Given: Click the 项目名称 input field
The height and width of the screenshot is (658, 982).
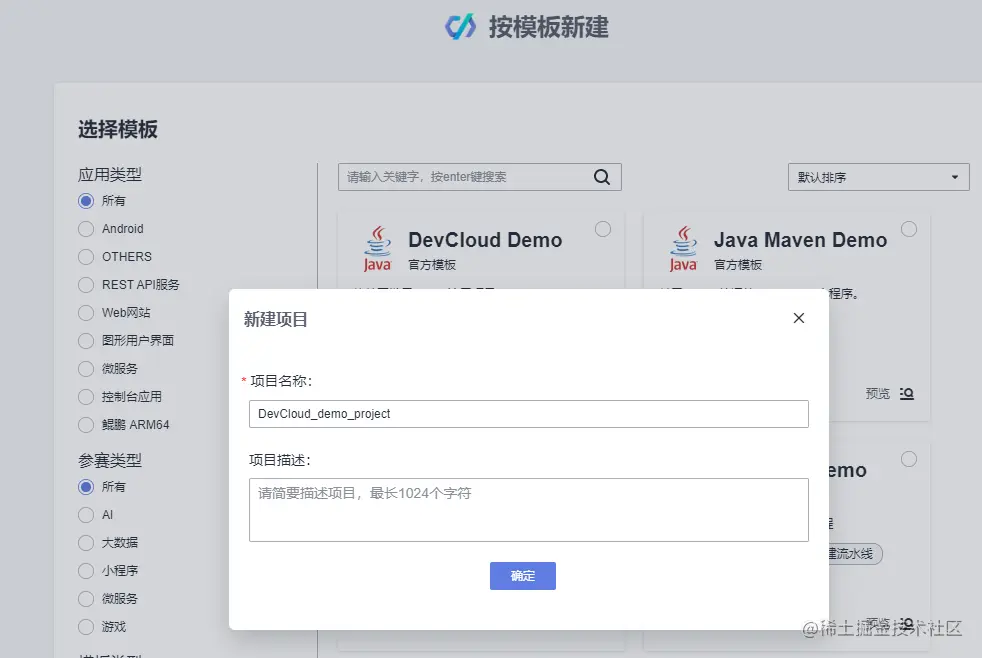Looking at the screenshot, I should 529,414.
